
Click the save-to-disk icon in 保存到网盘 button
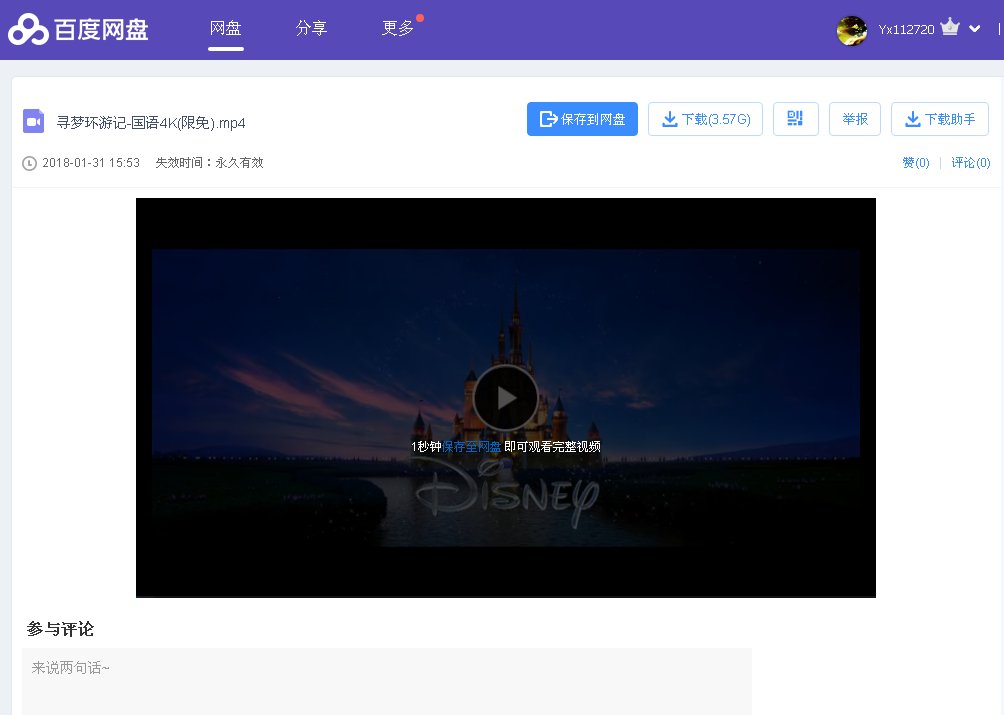[x=548, y=118]
